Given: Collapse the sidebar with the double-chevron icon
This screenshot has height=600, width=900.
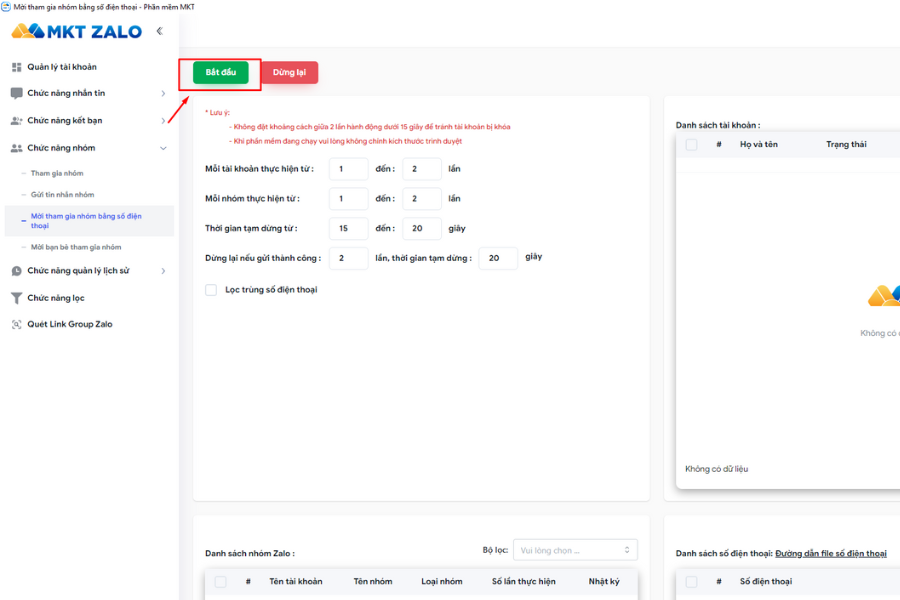Looking at the screenshot, I should (x=160, y=31).
